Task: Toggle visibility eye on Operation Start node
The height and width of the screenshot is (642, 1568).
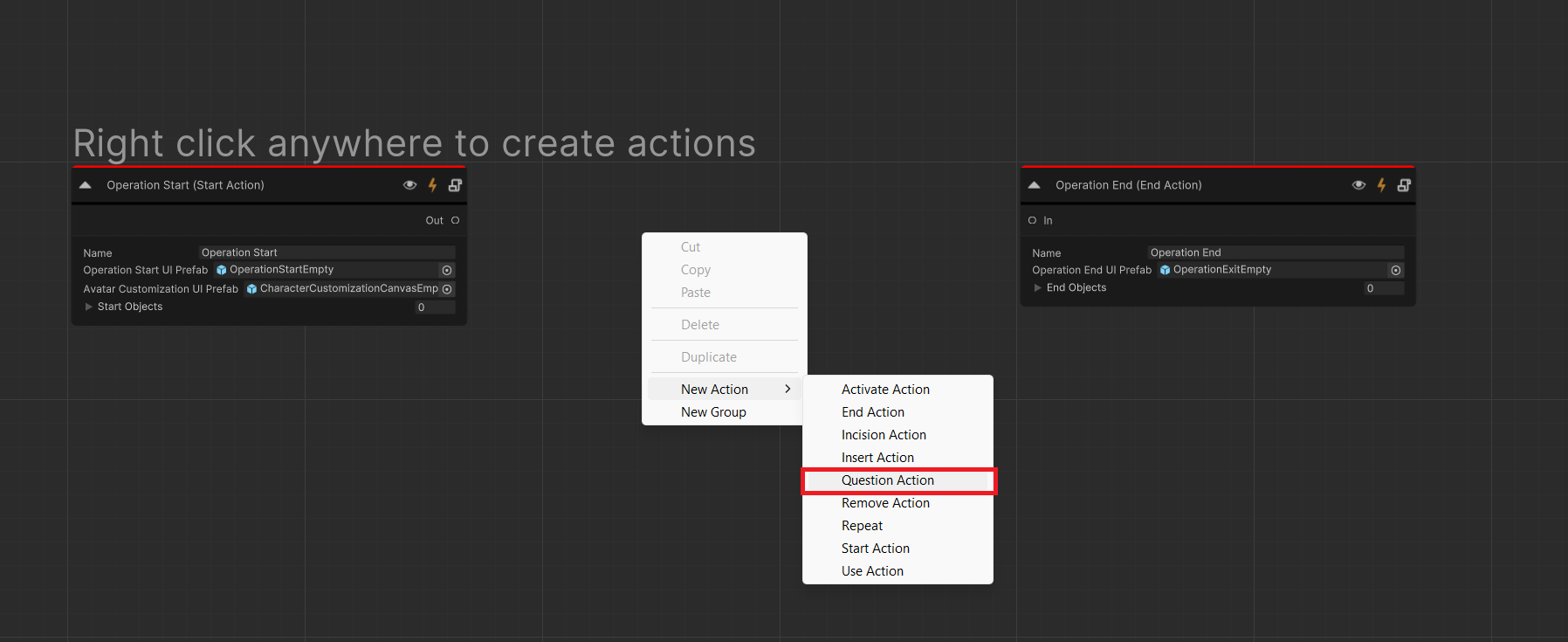Action: 409,185
